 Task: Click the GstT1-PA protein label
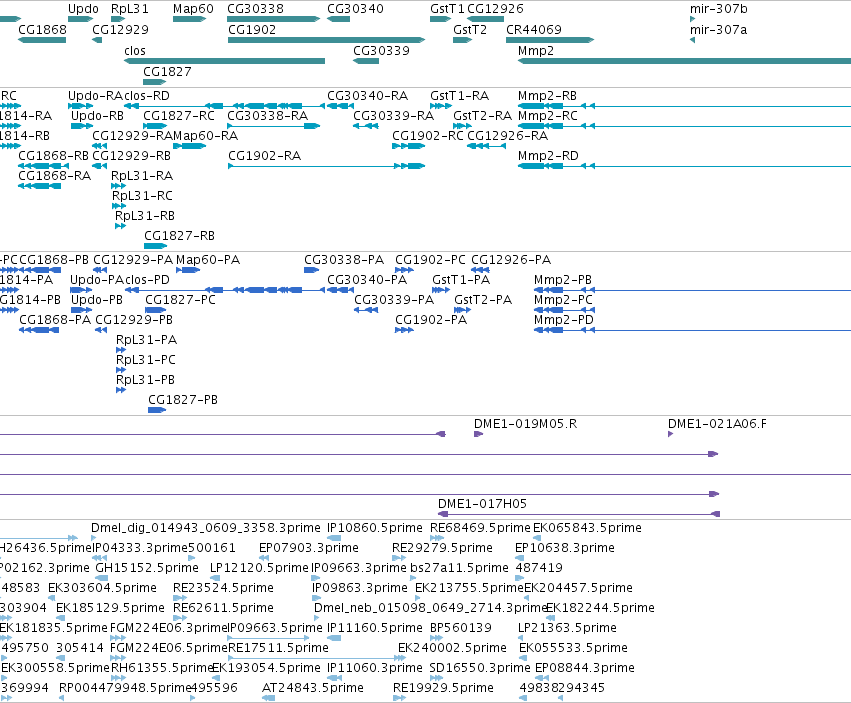(461, 280)
